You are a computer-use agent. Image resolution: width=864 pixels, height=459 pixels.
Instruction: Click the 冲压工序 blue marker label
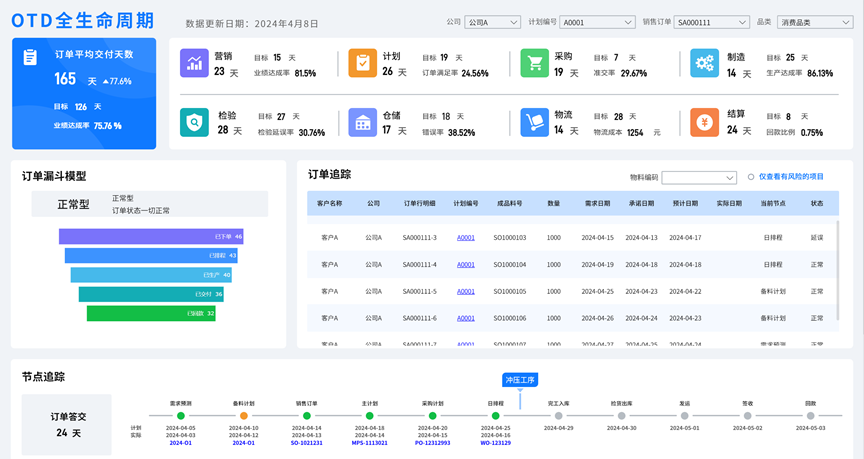[520, 380]
